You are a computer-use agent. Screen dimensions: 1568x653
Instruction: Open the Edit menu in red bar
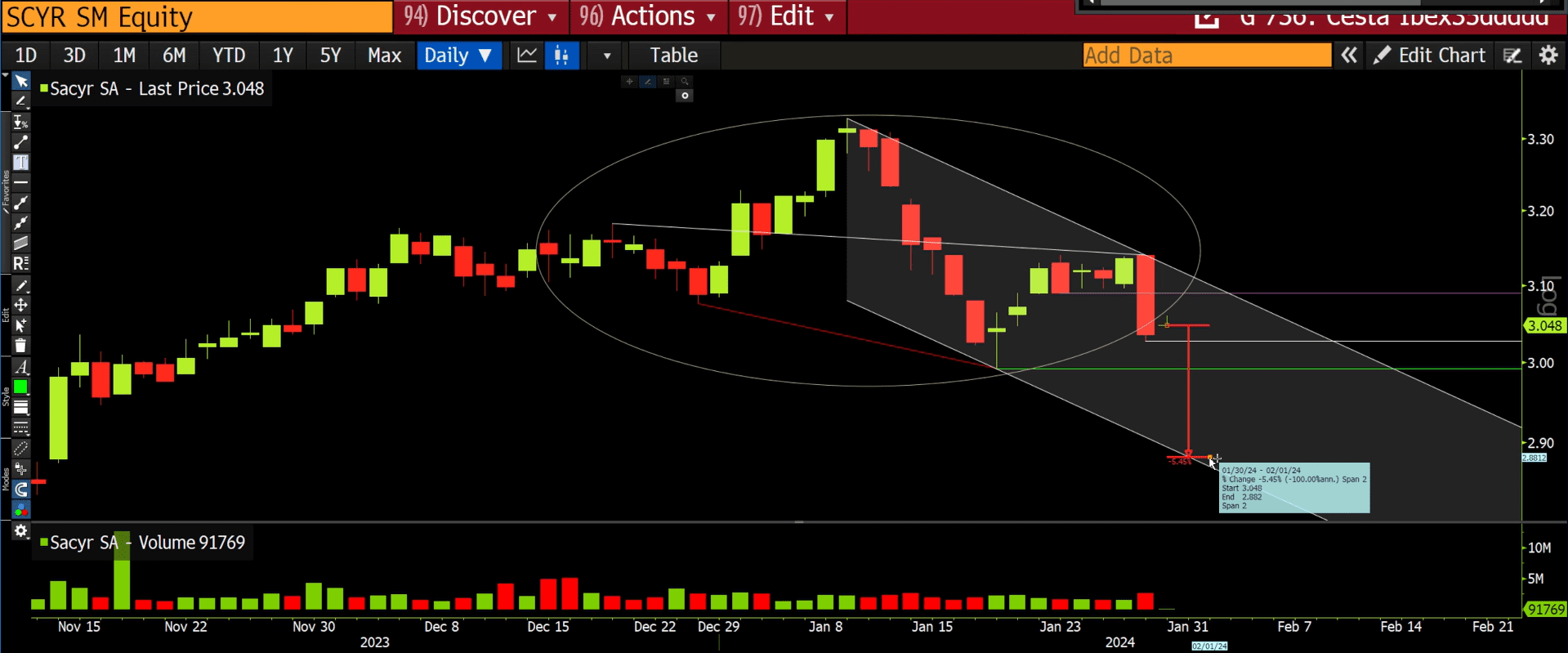point(786,16)
